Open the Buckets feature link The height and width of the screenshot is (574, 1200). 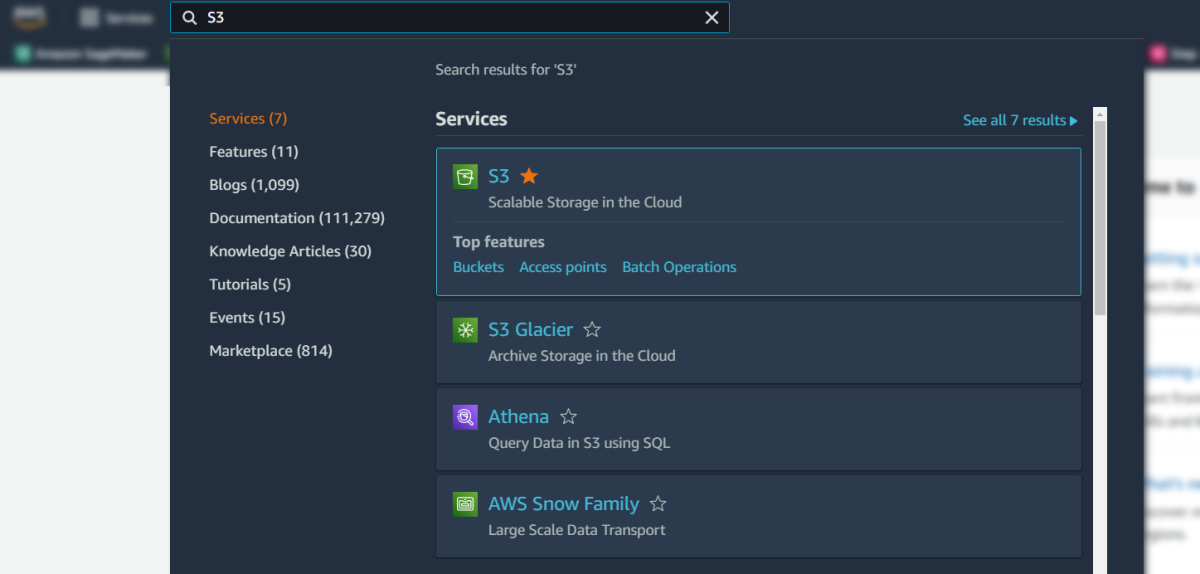point(478,267)
